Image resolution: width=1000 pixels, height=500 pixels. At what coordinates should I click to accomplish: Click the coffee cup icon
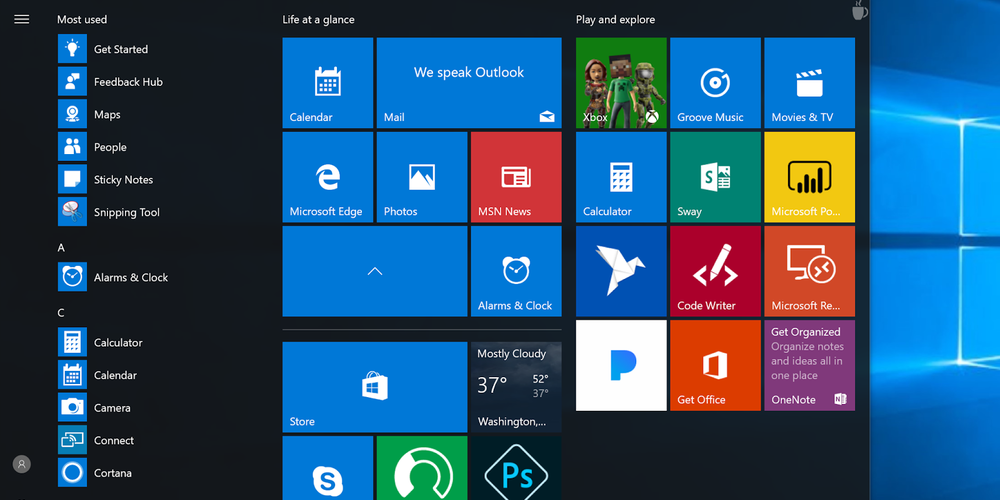tap(860, 10)
